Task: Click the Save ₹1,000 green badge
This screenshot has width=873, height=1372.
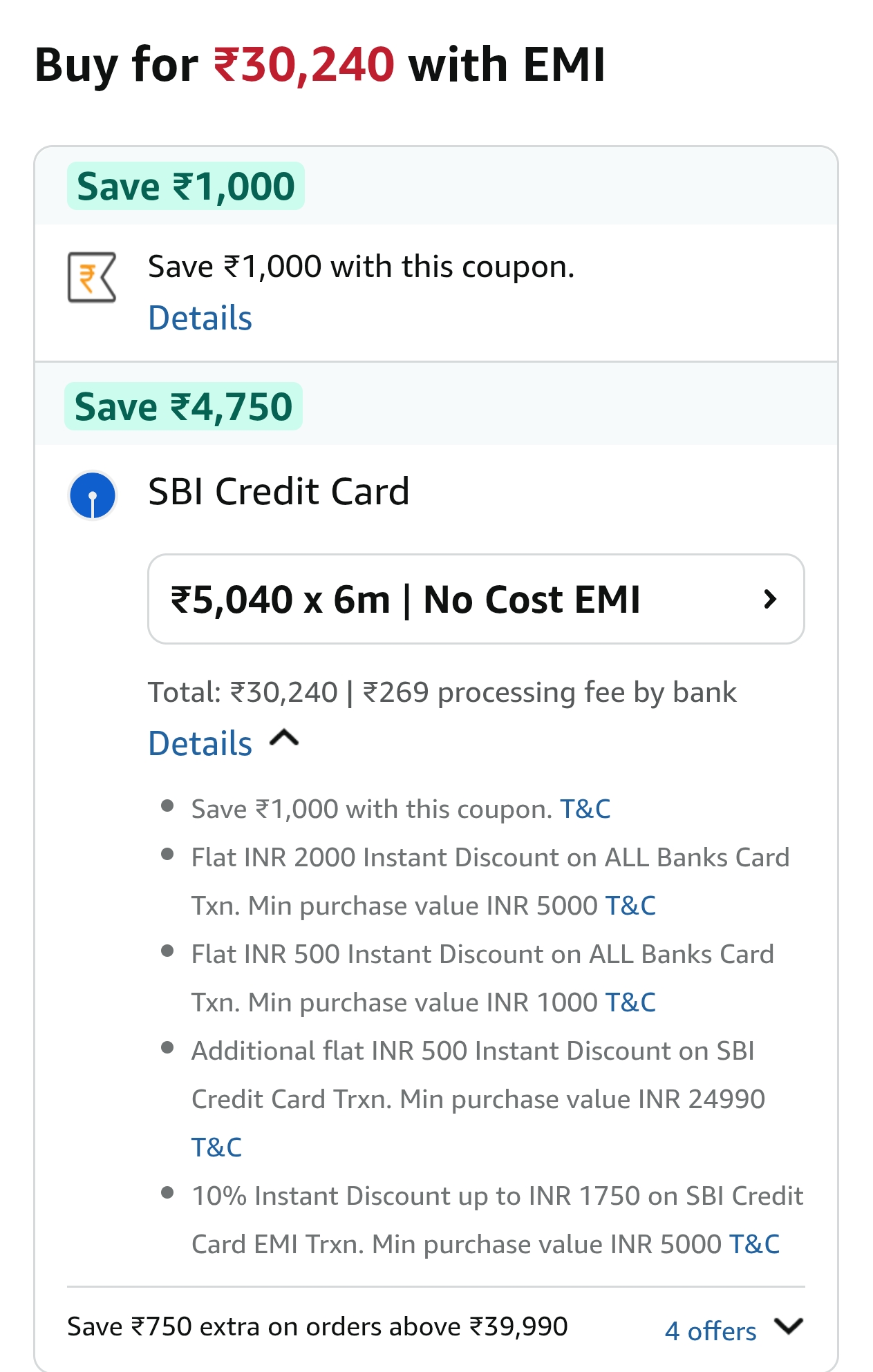Action: pyautogui.click(x=185, y=187)
